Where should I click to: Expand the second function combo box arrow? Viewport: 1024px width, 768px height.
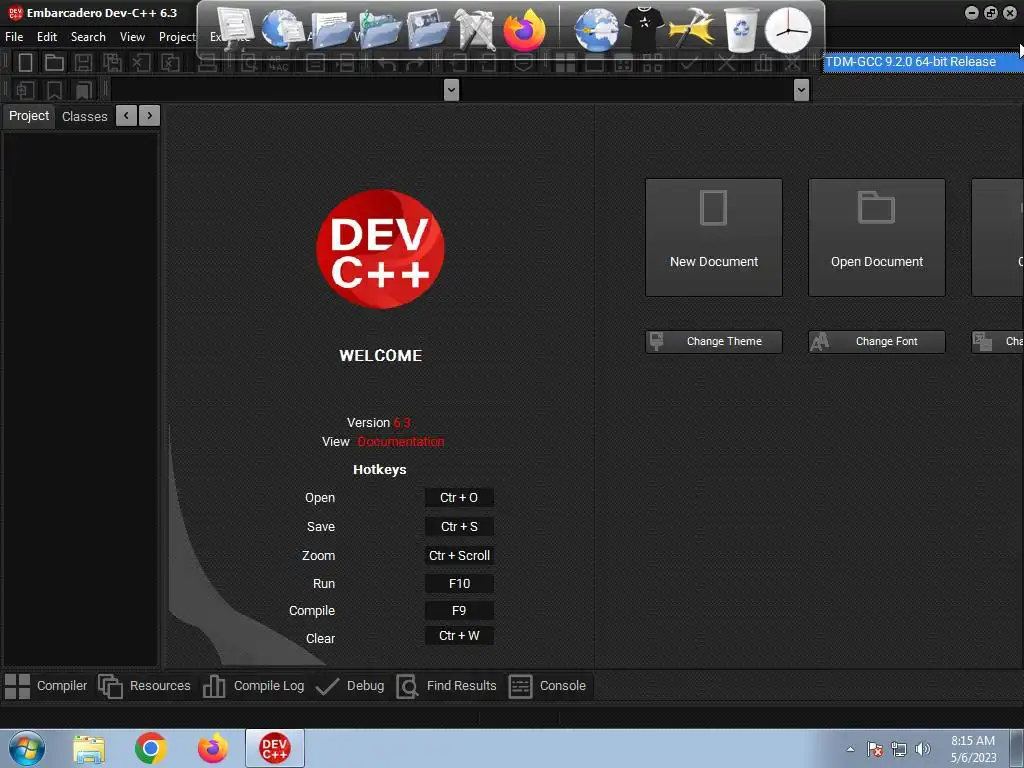coord(801,89)
